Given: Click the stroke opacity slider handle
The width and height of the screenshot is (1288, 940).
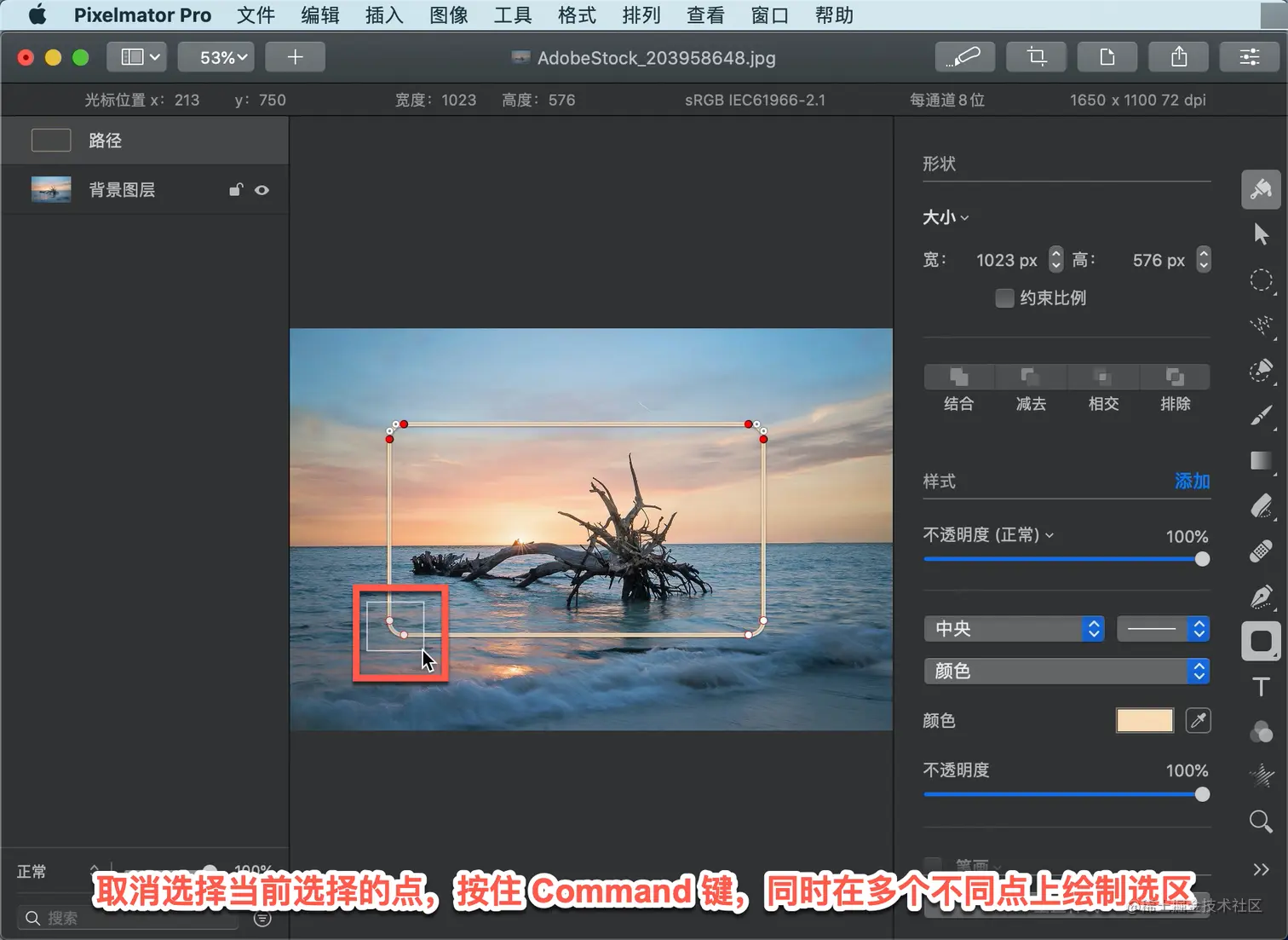Looking at the screenshot, I should (1202, 794).
